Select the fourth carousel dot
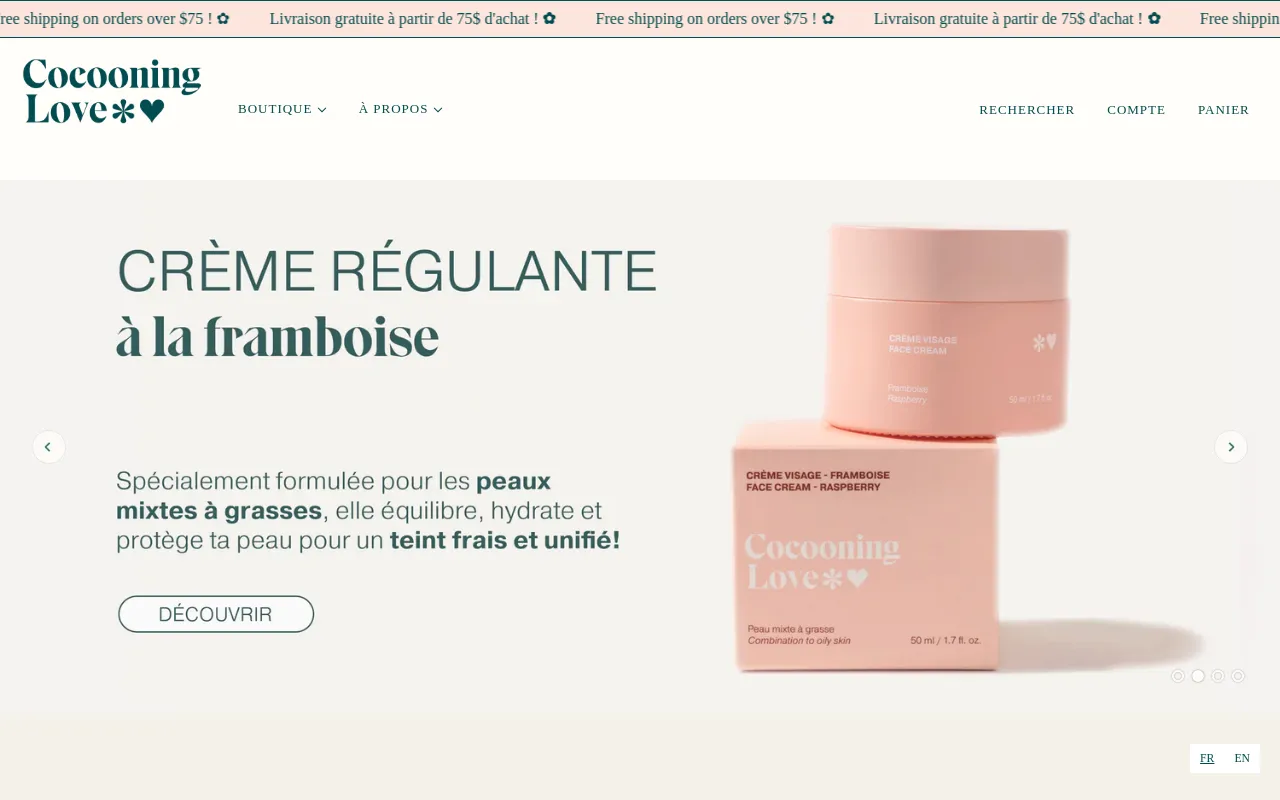1280x800 pixels. click(x=1238, y=676)
